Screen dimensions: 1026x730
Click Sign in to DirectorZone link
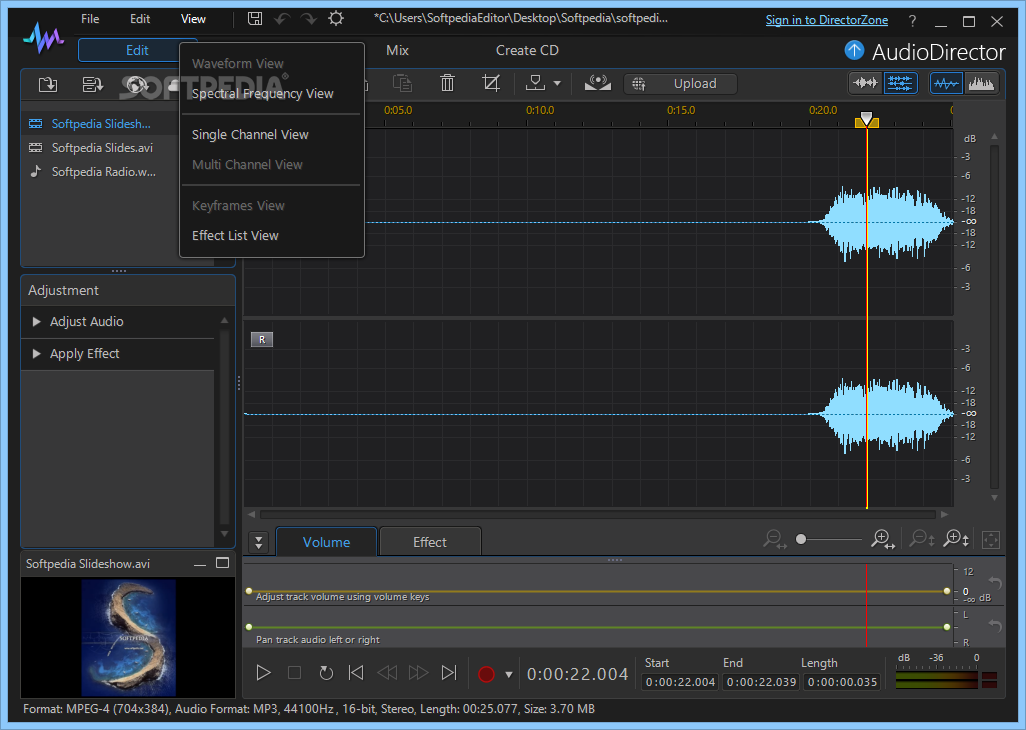(826, 20)
